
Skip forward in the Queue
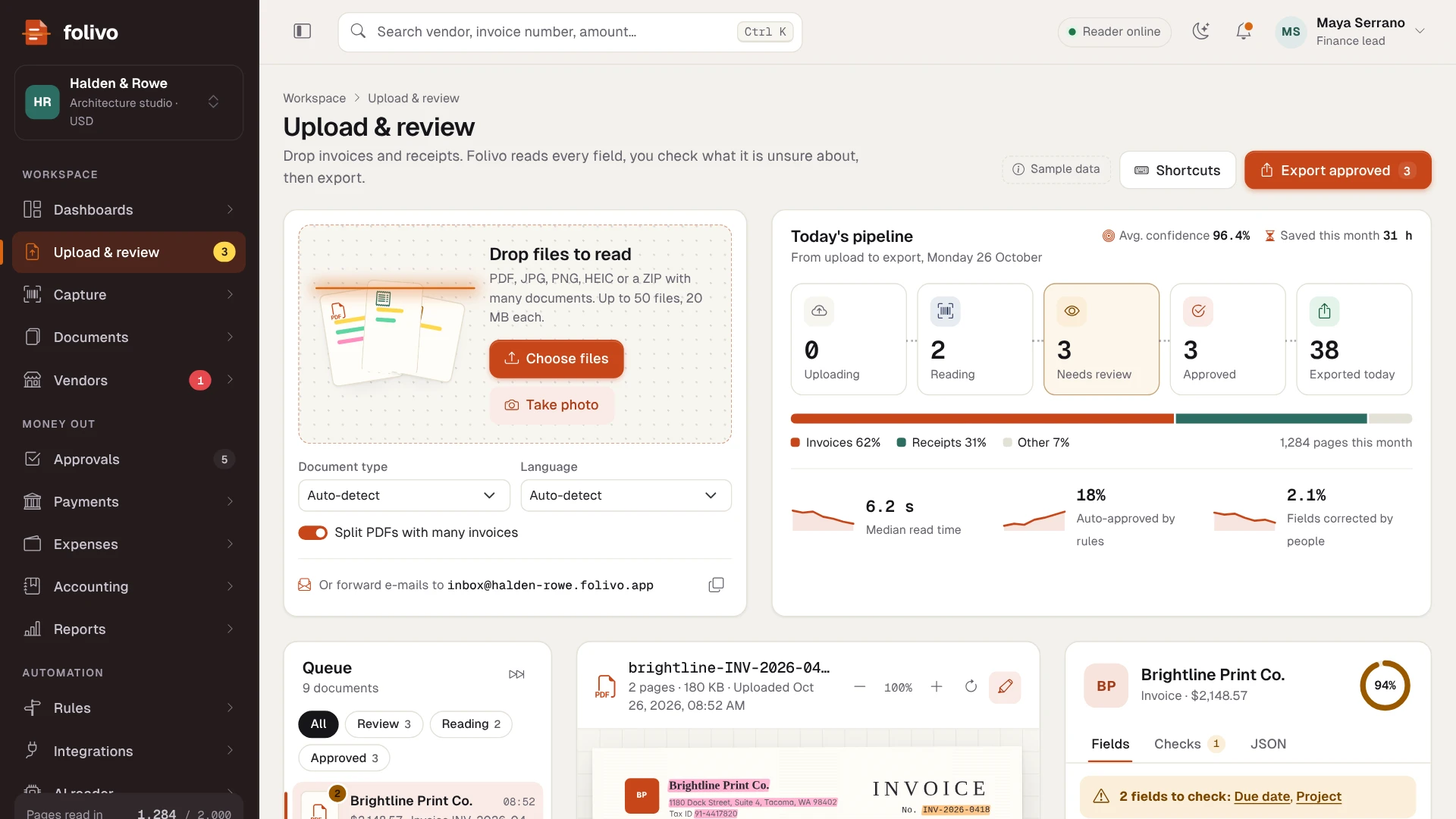point(516,674)
